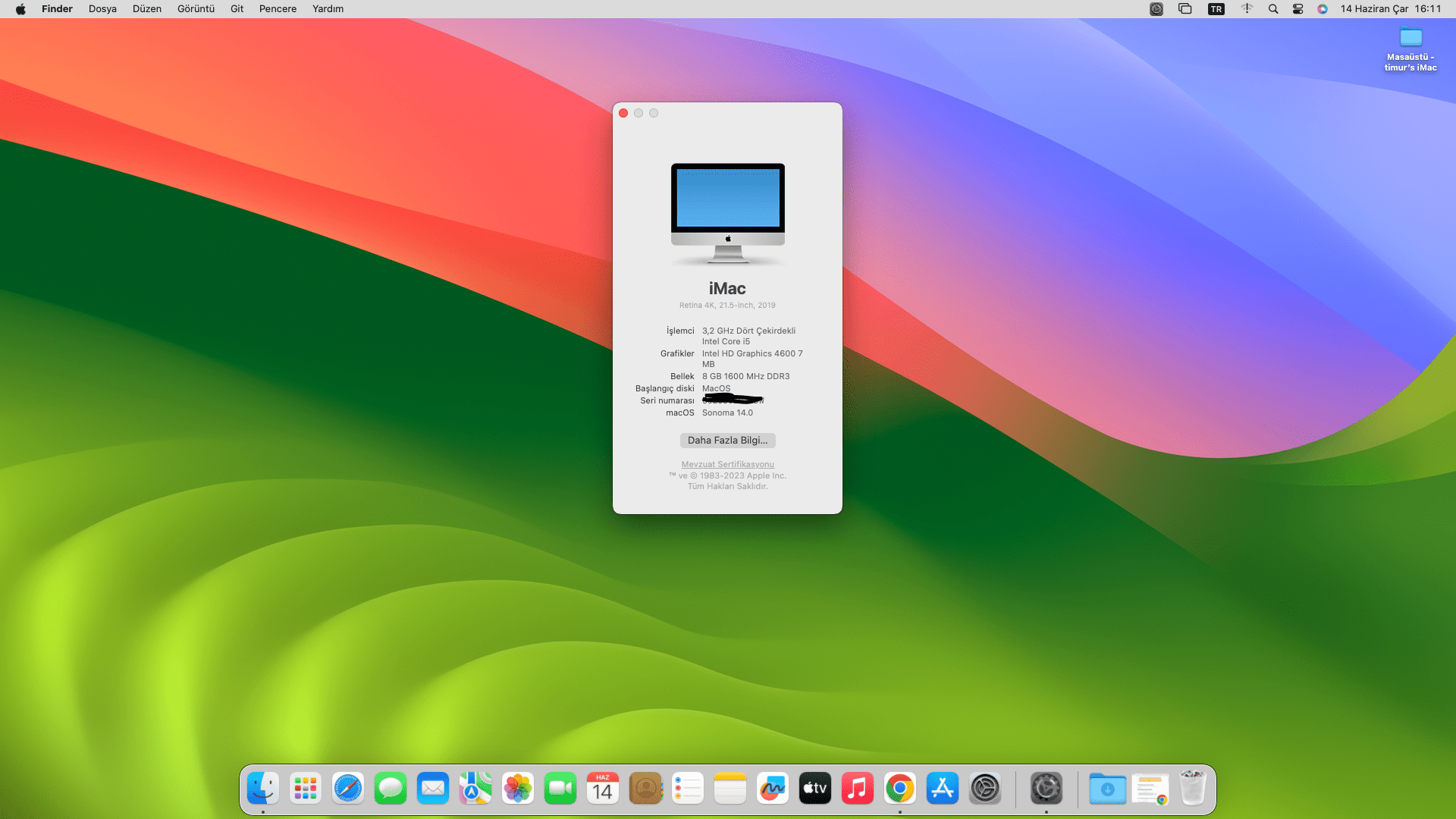Open the Mevzuat Sertifikasyonu link
Image resolution: width=1456 pixels, height=819 pixels.
click(x=727, y=464)
